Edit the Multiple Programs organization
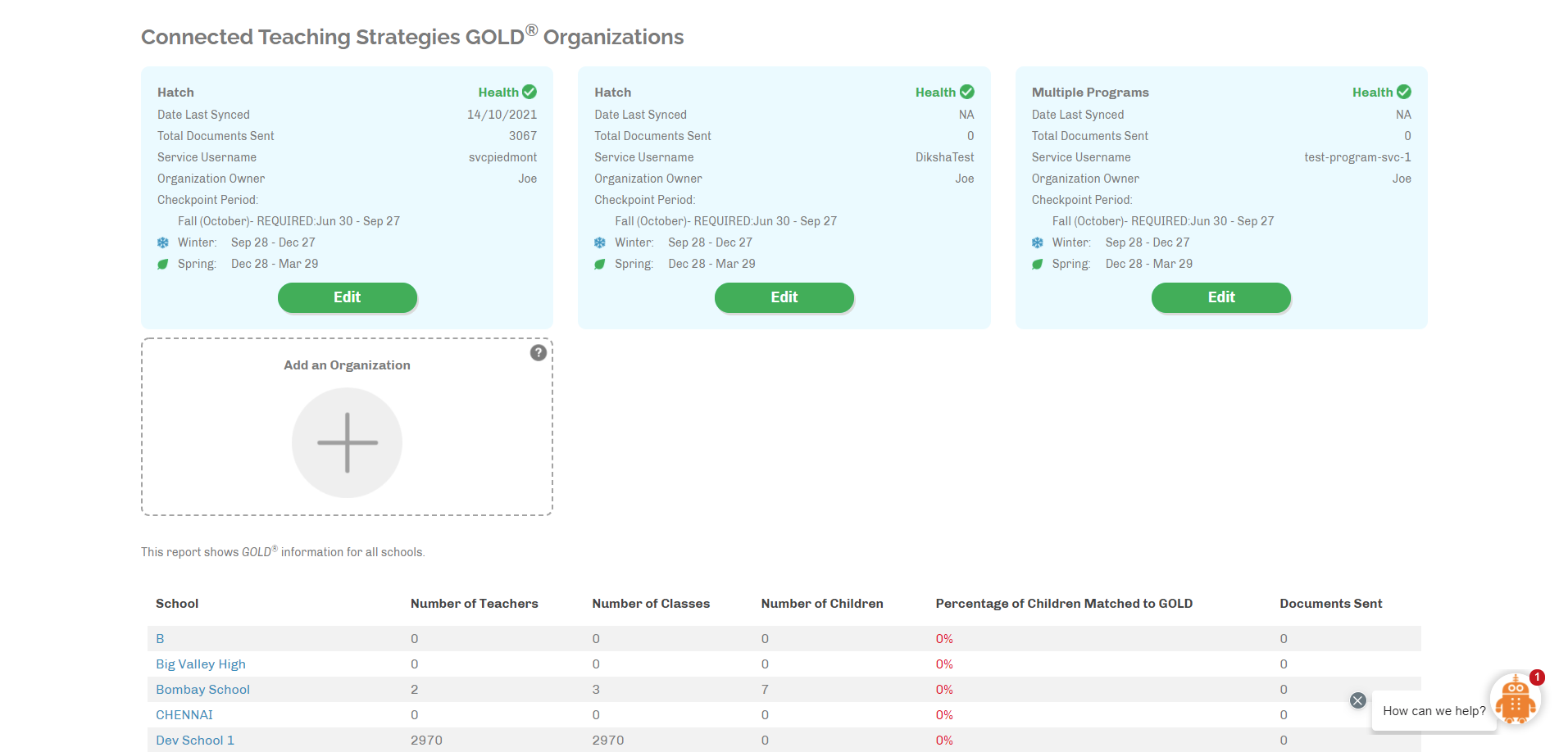This screenshot has height=752, width=1568. pyautogui.click(x=1220, y=297)
